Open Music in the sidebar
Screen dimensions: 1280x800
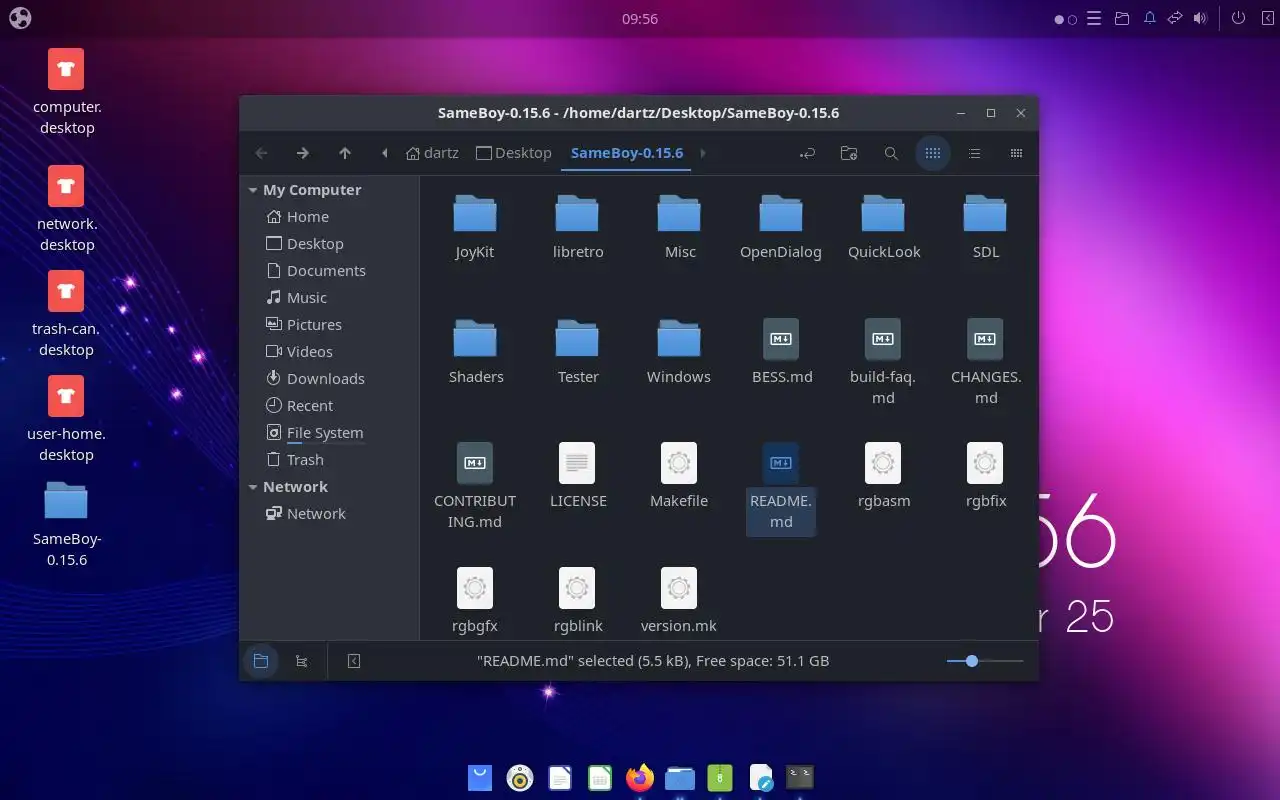[296, 298]
